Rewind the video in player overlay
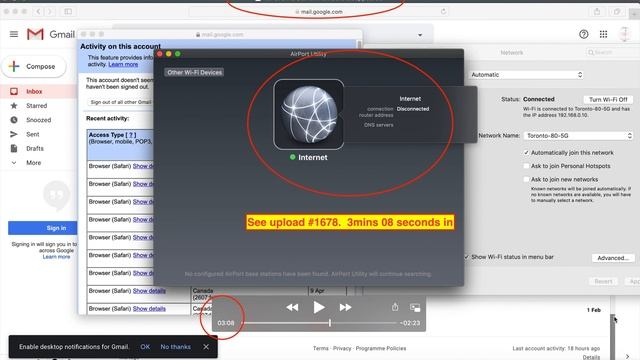640x360 pixels. click(292, 307)
